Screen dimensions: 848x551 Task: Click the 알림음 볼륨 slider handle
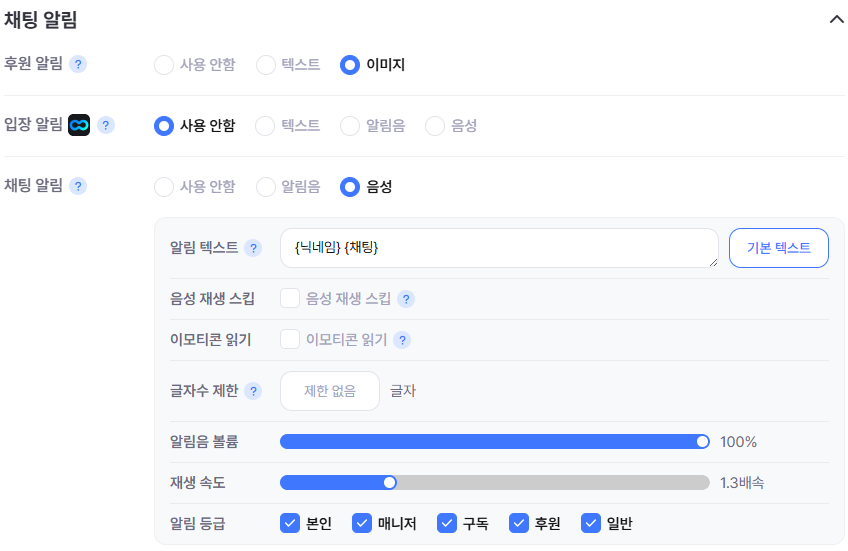tap(703, 442)
